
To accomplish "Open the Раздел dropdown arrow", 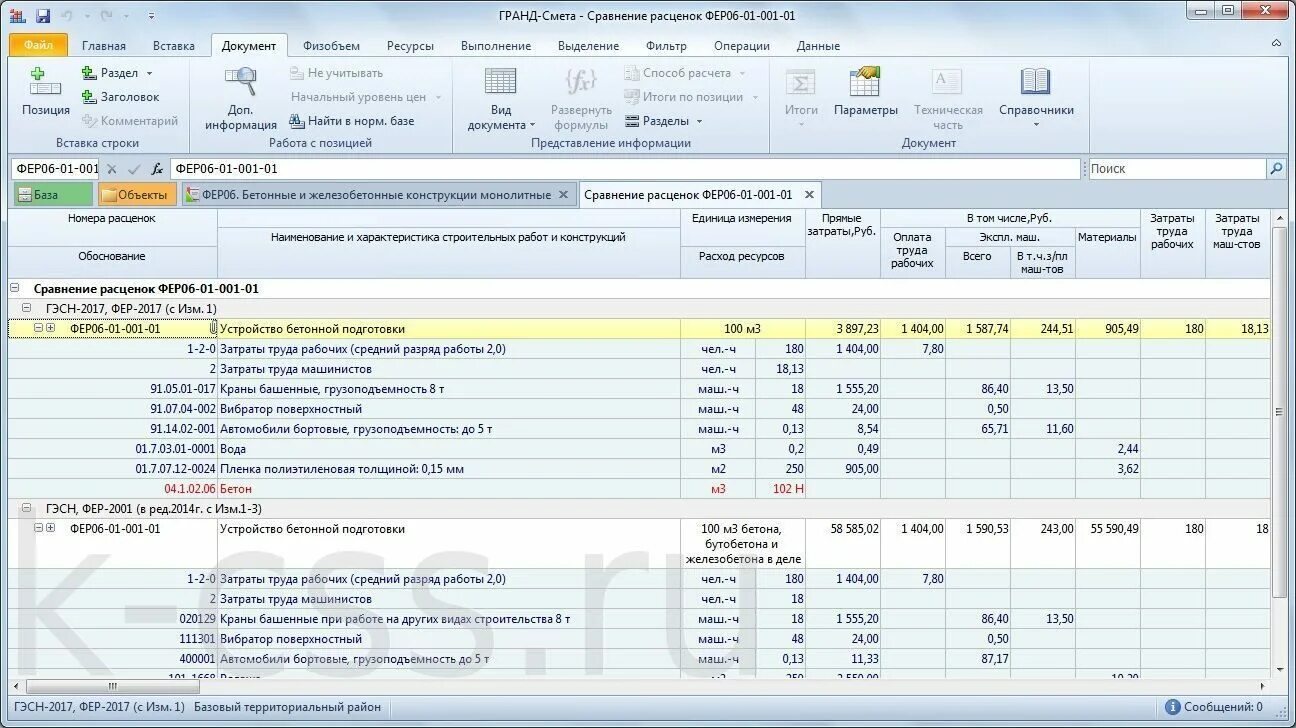I will point(149,74).
